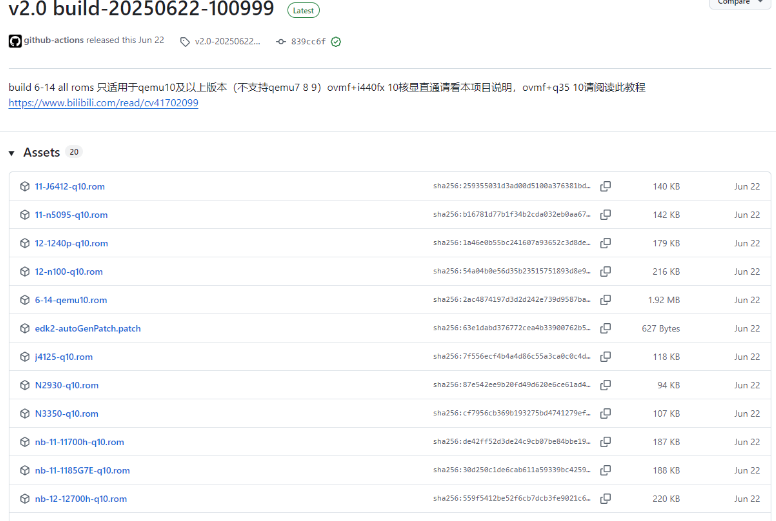Open the Compare dropdown
This screenshot has height=521, width=776.
click(x=741, y=3)
